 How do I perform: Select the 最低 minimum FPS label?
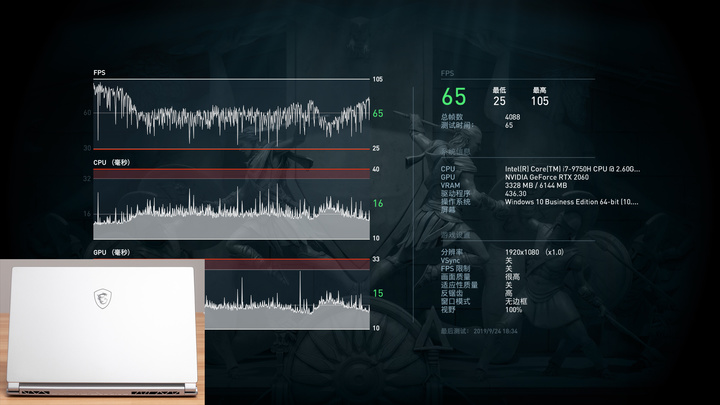click(x=499, y=90)
